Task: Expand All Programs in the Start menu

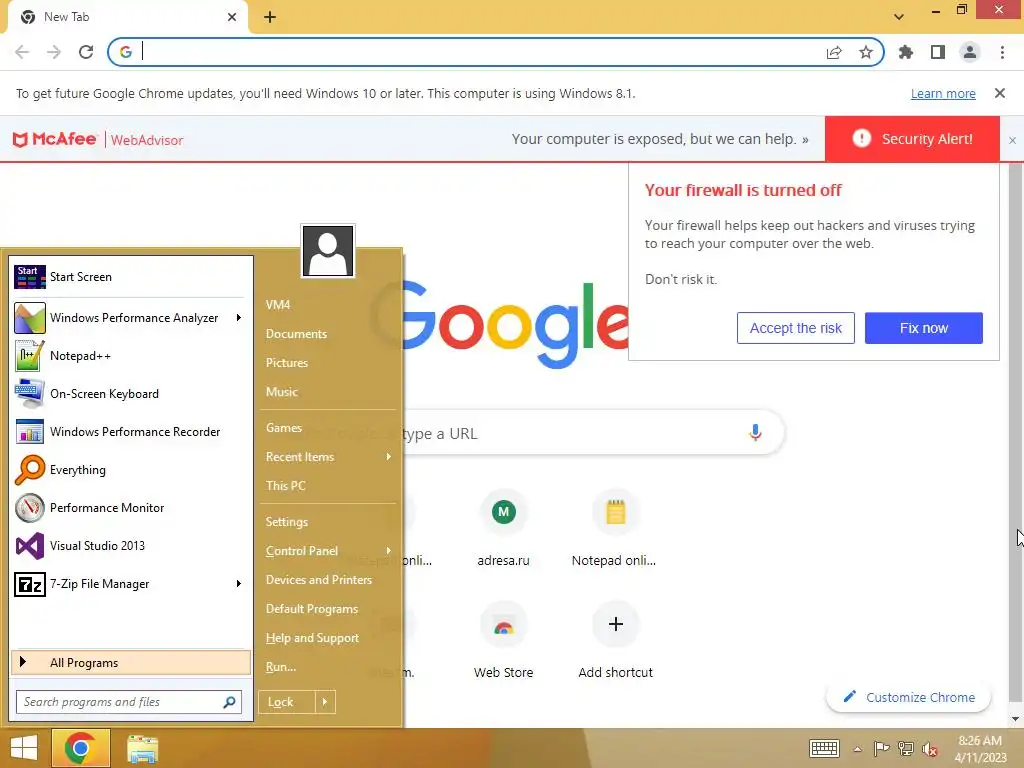Action: coord(131,662)
